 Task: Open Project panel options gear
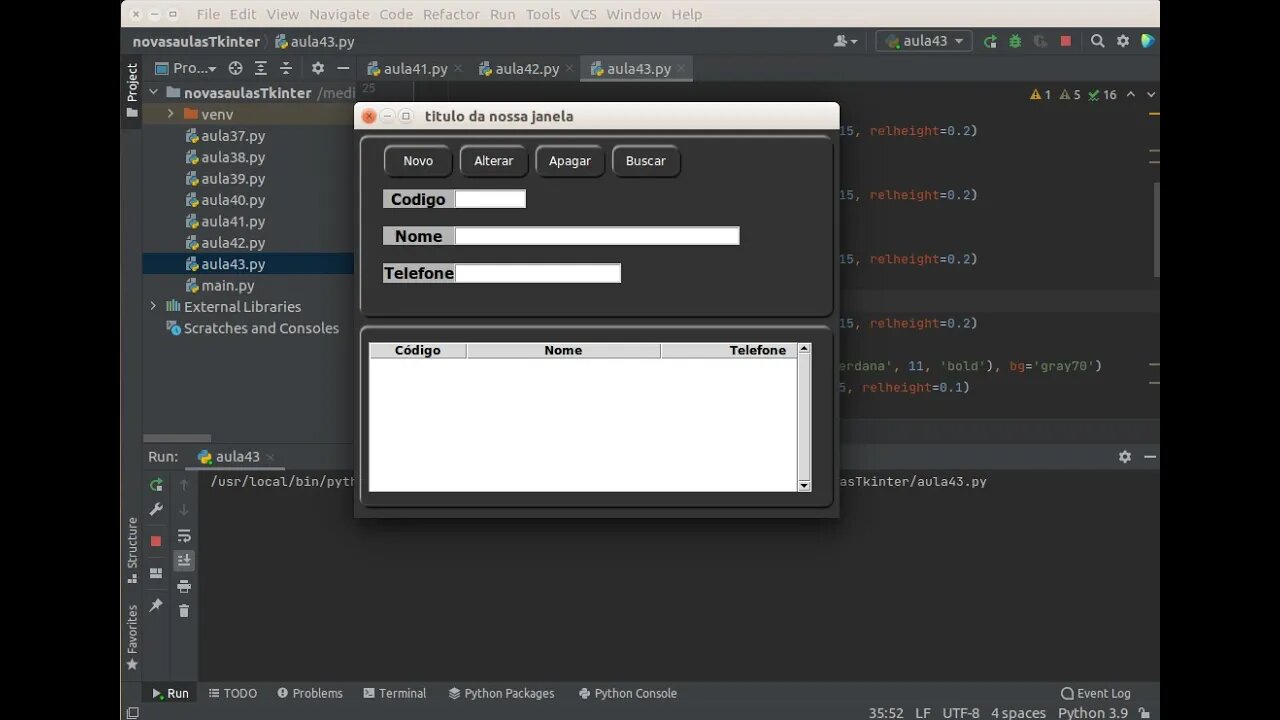pyautogui.click(x=318, y=68)
